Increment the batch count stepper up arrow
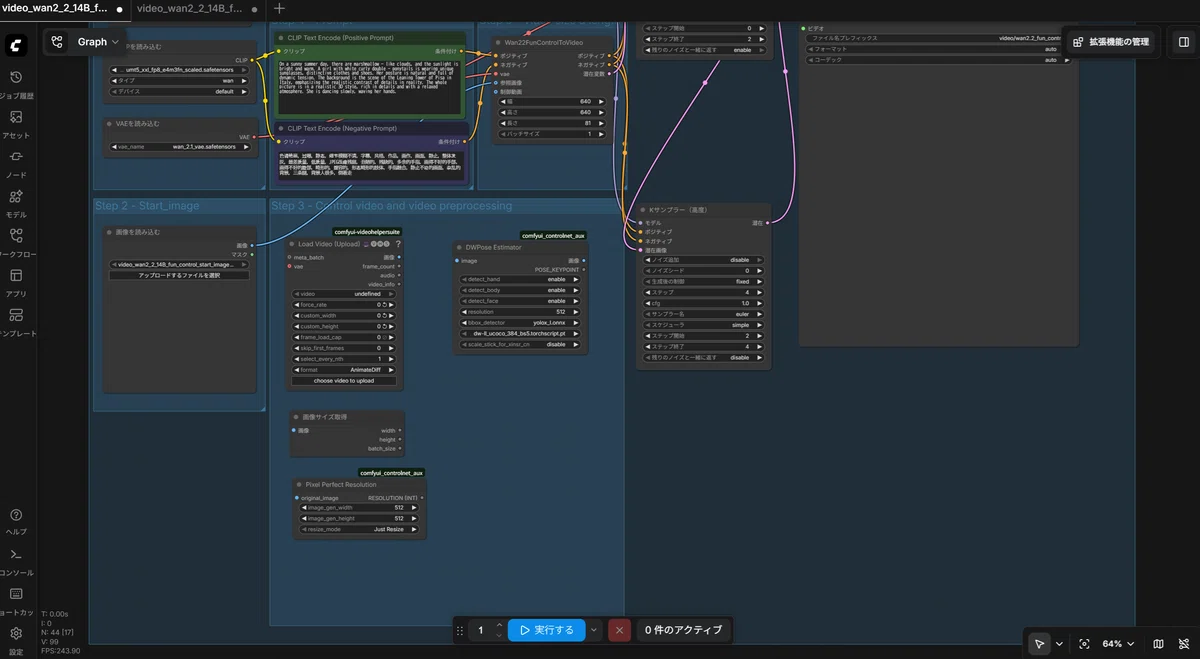 point(499,625)
